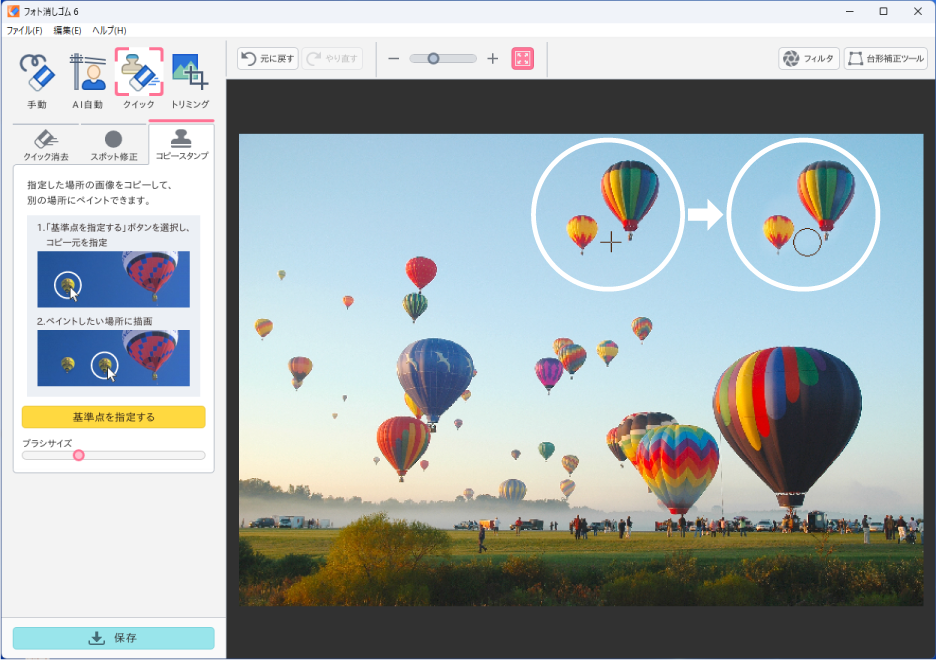The image size is (936, 660).
Task: Open the 台形補正ツール keystone correction tool
Action: 886,59
